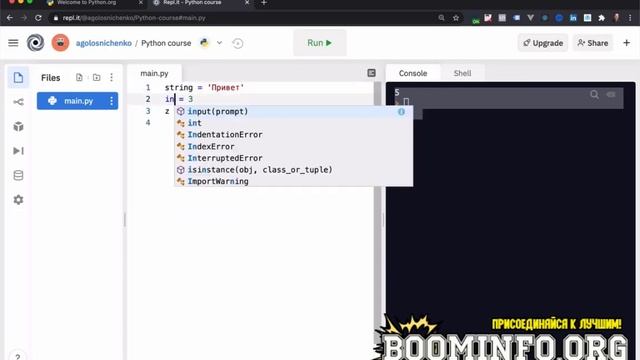Viewport: 640px width, 360px height.
Task: Open the Debugger sidebar icon
Action: tap(18, 151)
